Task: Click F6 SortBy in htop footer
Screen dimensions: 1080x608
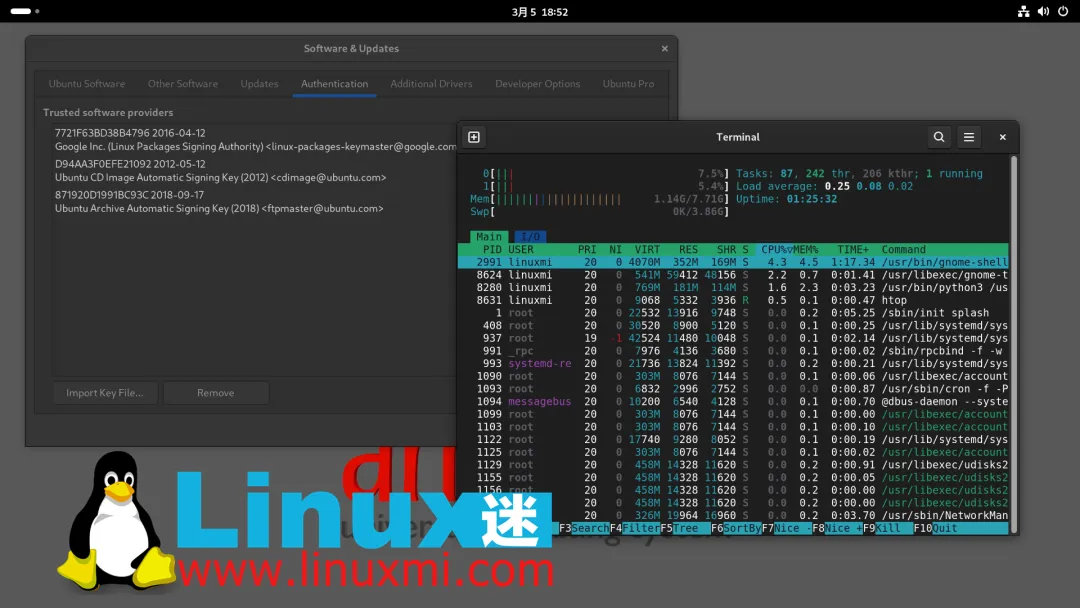Action: (736, 528)
